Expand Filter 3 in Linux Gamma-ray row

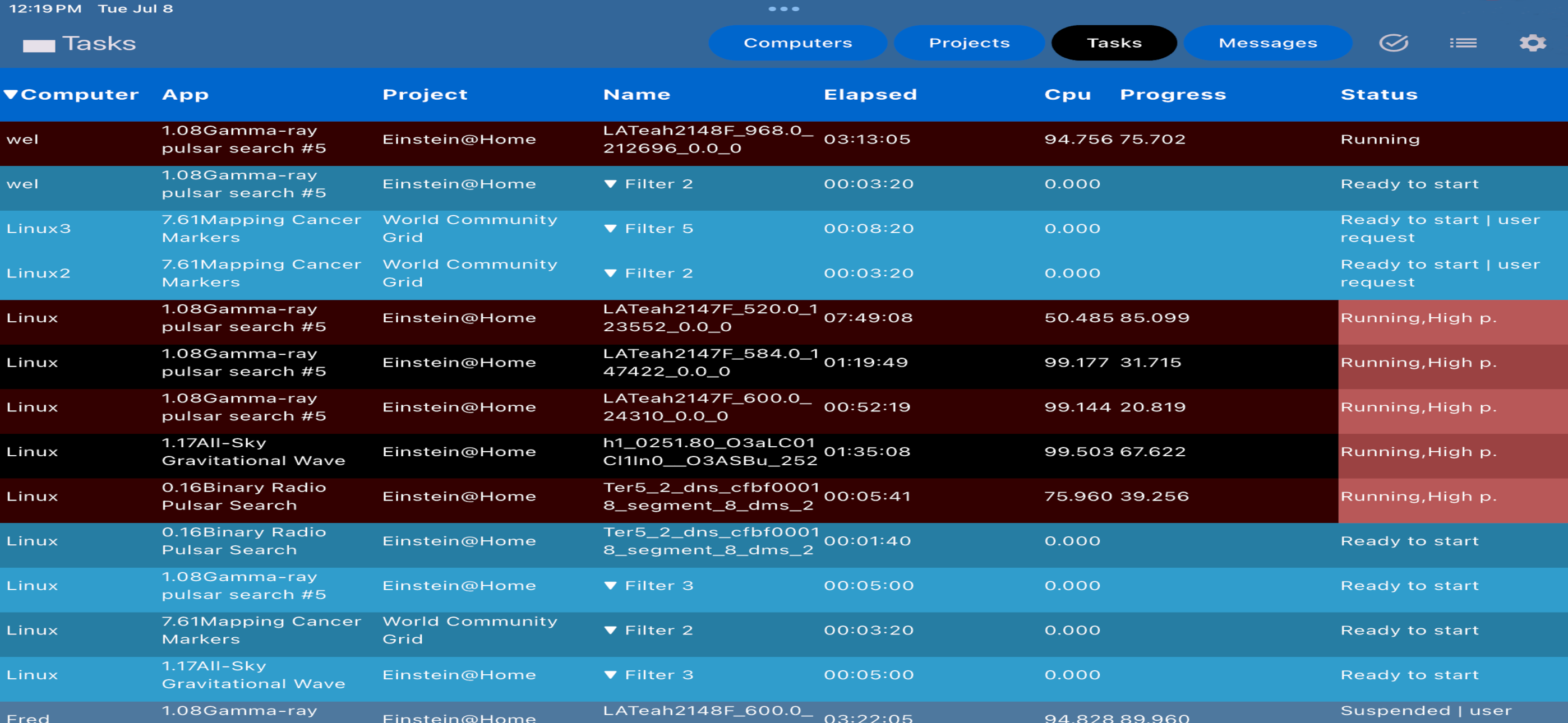611,586
